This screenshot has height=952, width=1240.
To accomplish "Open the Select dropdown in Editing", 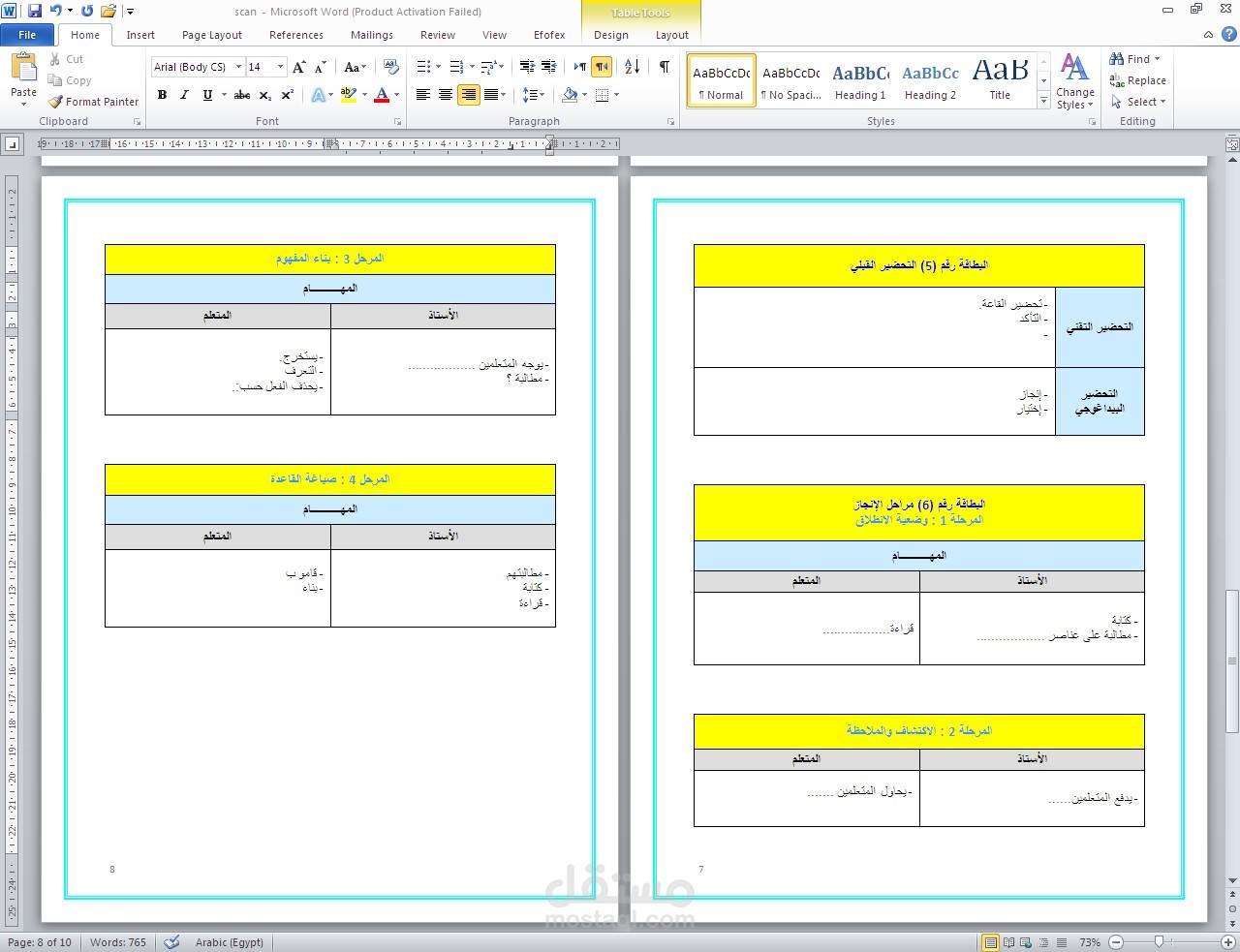I will pos(1138,102).
